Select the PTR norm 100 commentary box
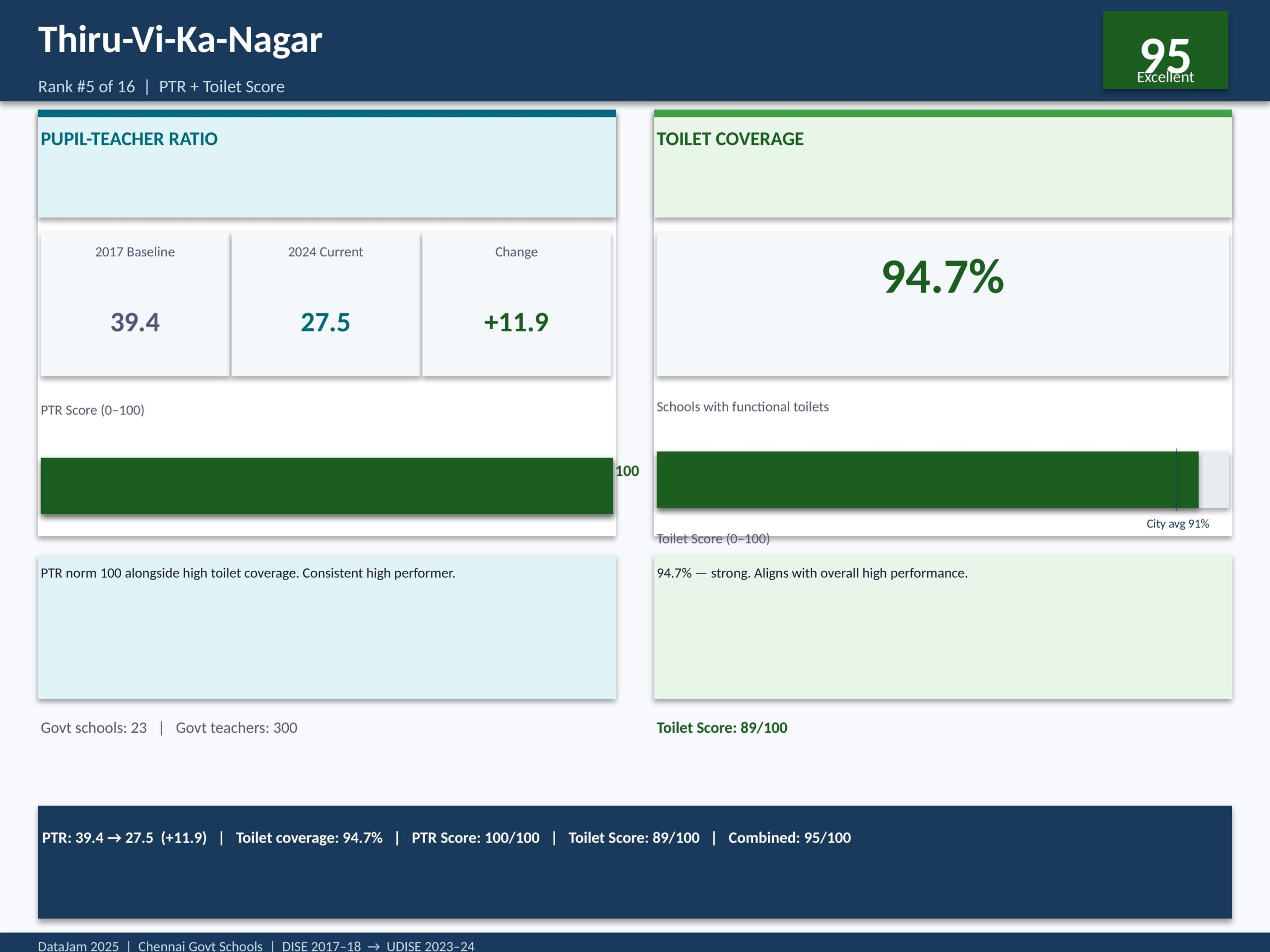The image size is (1270, 952). (327, 627)
